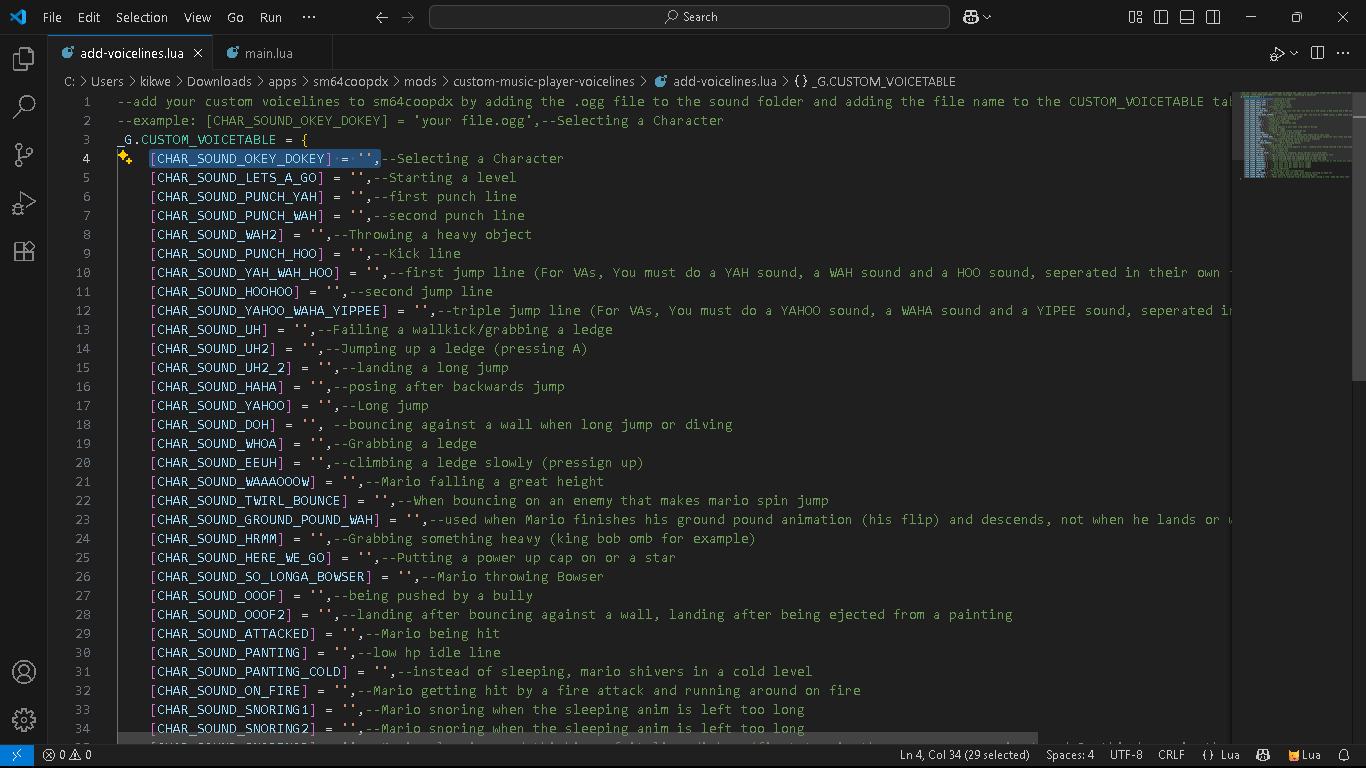Toggle the secondary side bar layout button

(x=1213, y=17)
